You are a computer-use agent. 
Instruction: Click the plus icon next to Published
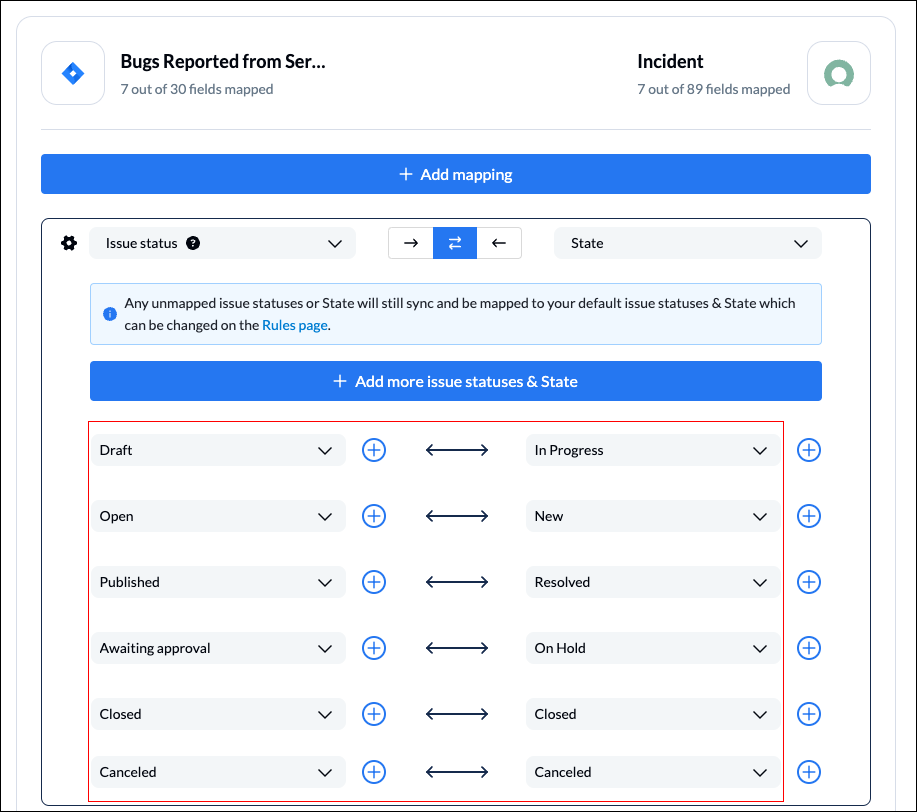tap(374, 582)
